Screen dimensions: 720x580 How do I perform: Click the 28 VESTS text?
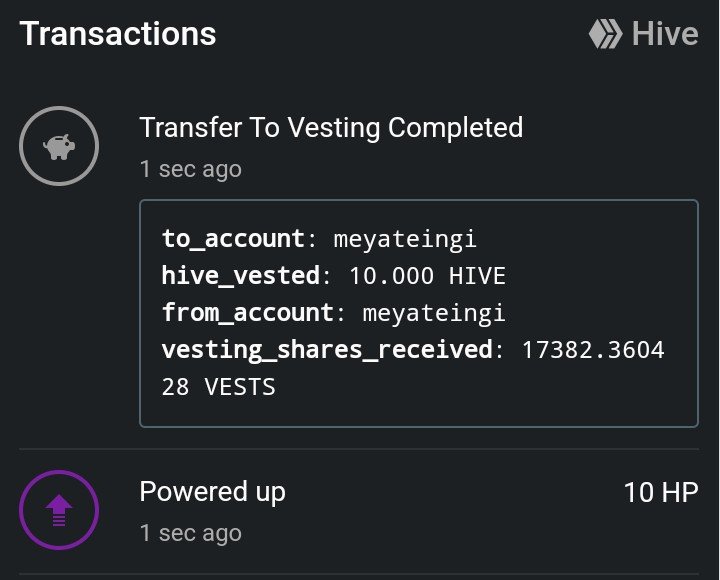(219, 387)
